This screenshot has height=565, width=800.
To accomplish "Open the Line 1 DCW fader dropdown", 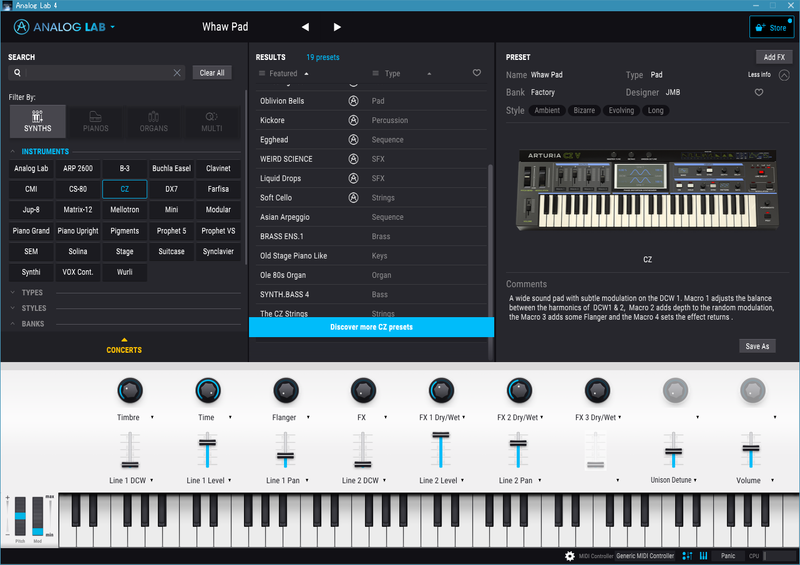I will [x=152, y=481].
